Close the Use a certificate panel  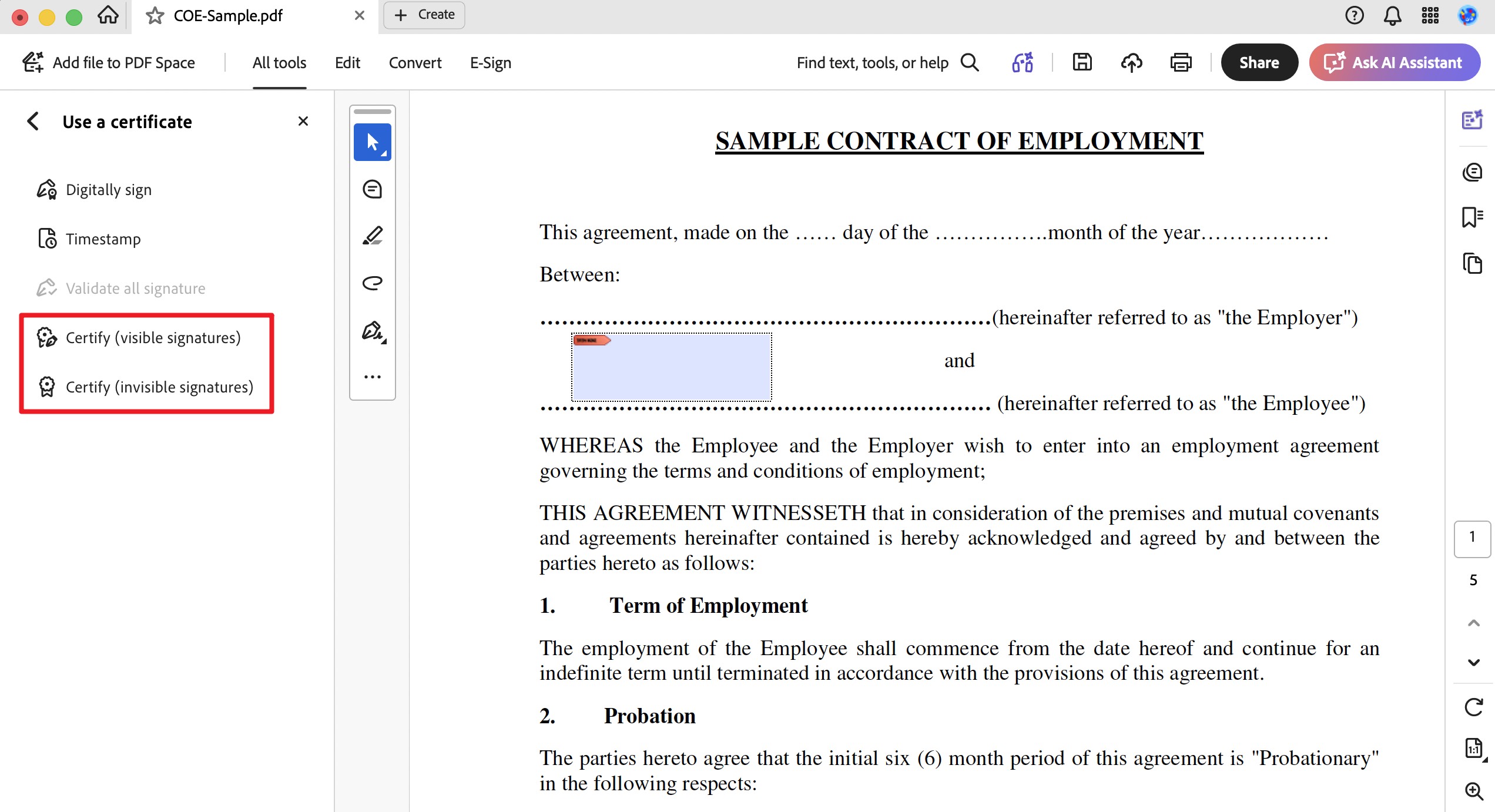tap(303, 121)
